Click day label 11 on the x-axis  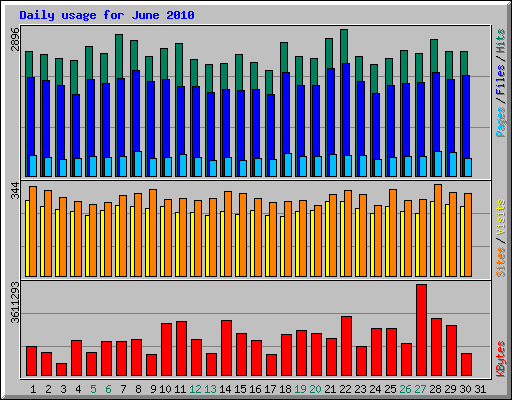pos(180,389)
